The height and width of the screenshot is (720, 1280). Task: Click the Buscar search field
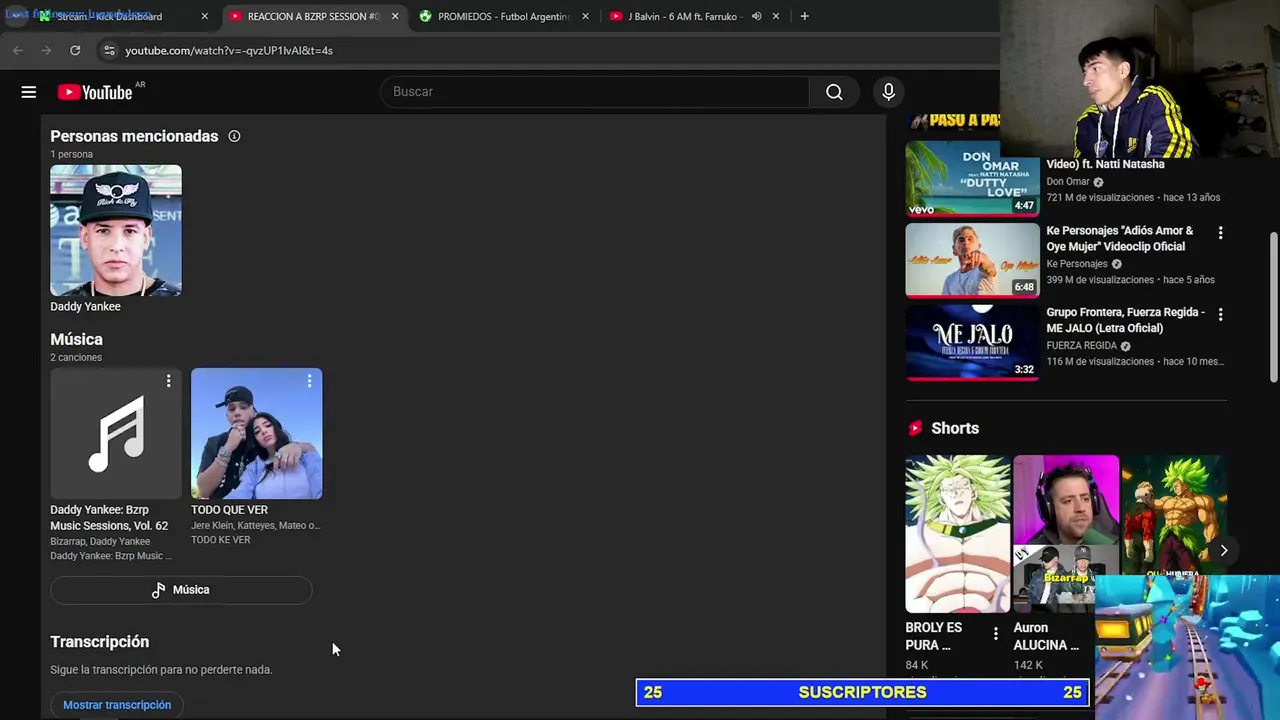tap(595, 92)
